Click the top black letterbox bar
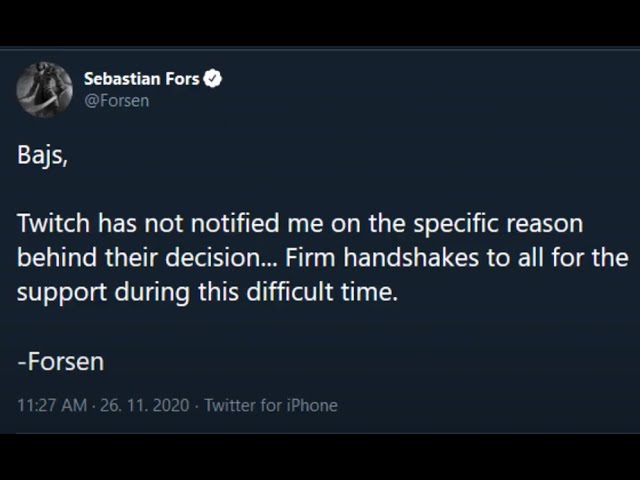The image size is (640, 480). tap(320, 22)
